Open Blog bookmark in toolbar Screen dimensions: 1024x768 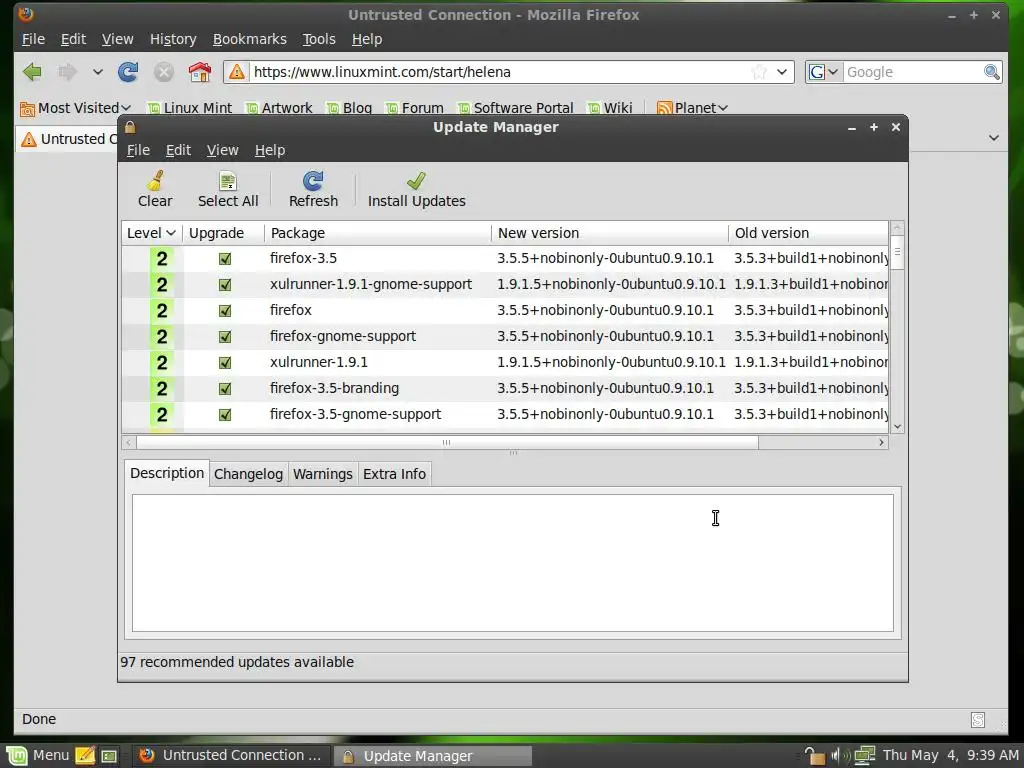(349, 108)
